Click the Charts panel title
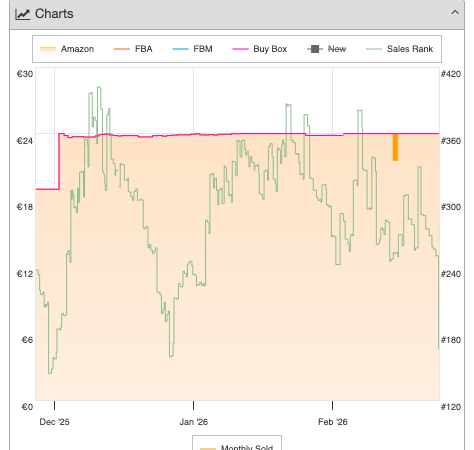 click(54, 14)
